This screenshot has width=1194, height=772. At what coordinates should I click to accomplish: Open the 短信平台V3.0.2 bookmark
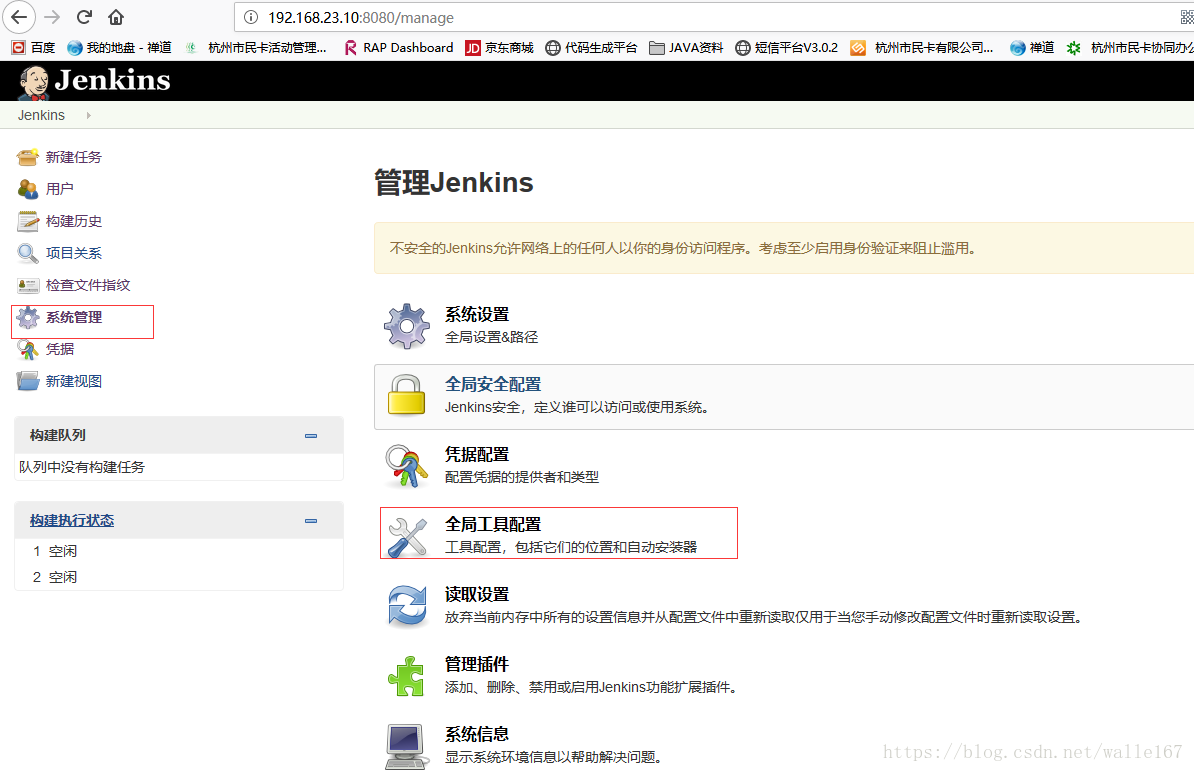click(x=787, y=48)
